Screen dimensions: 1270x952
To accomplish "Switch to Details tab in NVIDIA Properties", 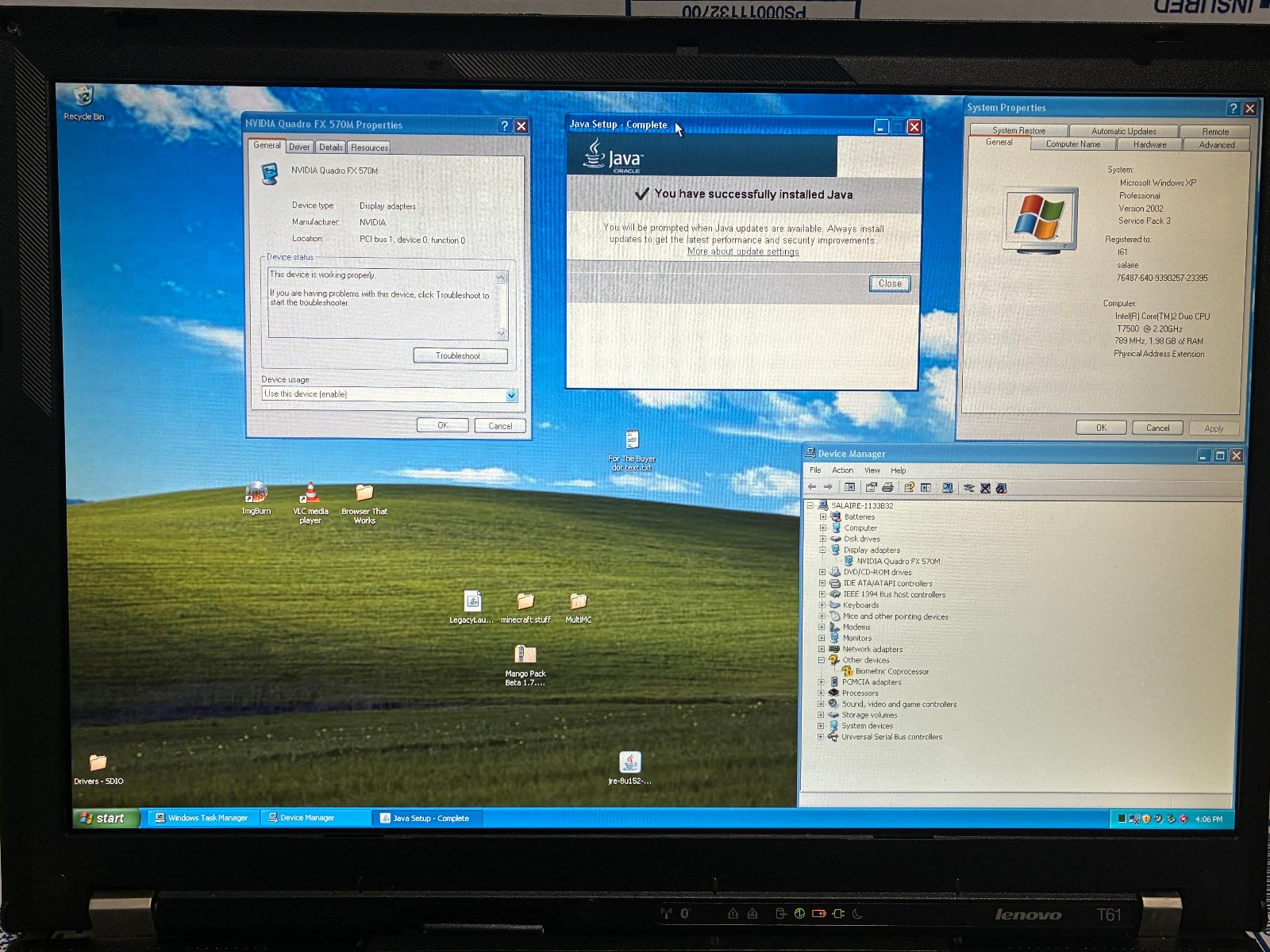I will pos(331,147).
